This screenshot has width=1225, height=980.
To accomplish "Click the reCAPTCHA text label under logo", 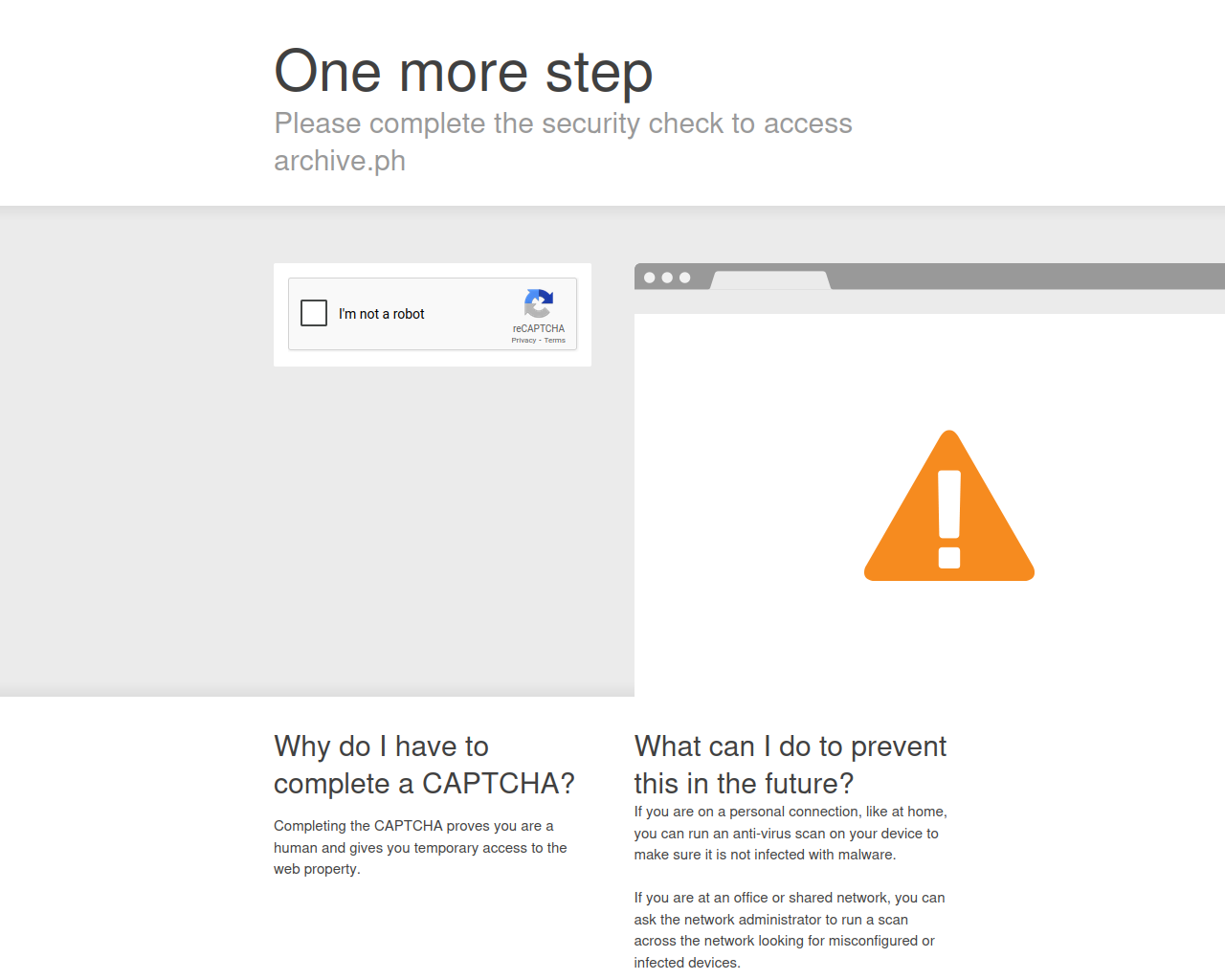I will pyautogui.click(x=539, y=328).
